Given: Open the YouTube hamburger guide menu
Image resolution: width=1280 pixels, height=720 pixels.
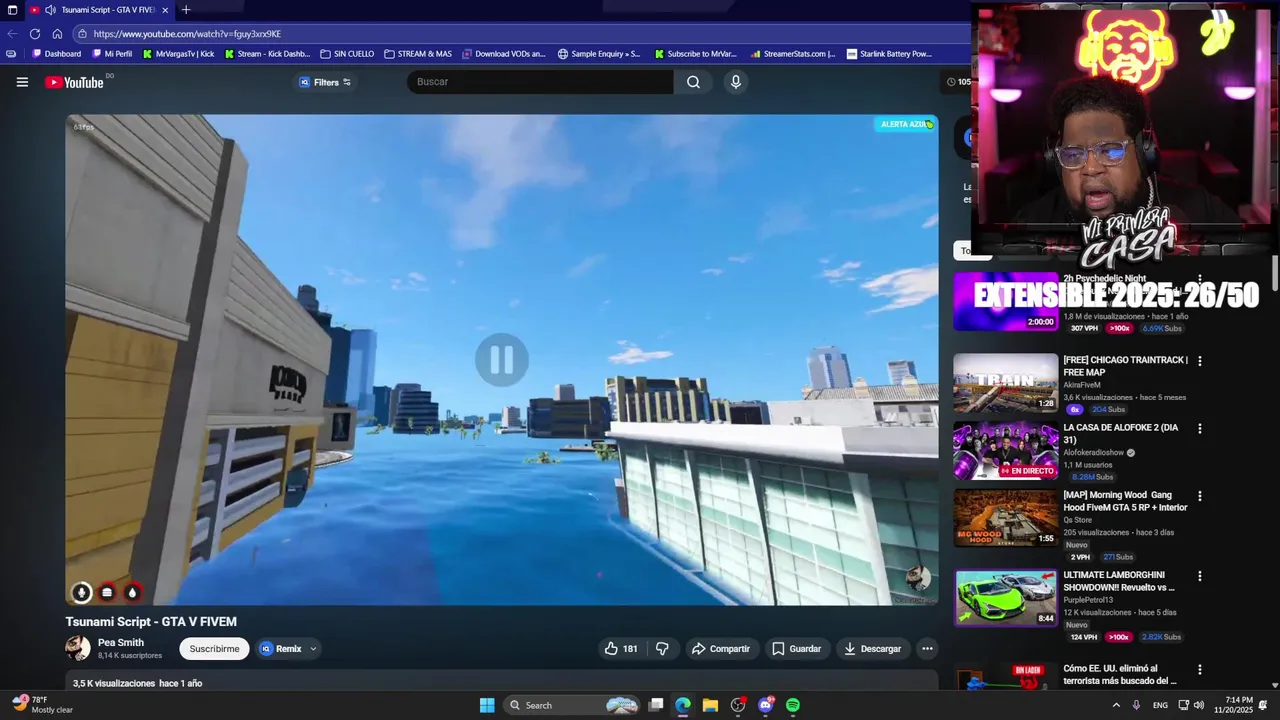Looking at the screenshot, I should (x=22, y=82).
